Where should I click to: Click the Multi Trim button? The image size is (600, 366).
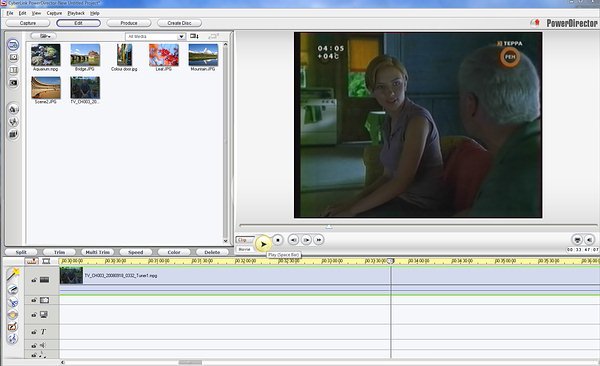click(98, 252)
